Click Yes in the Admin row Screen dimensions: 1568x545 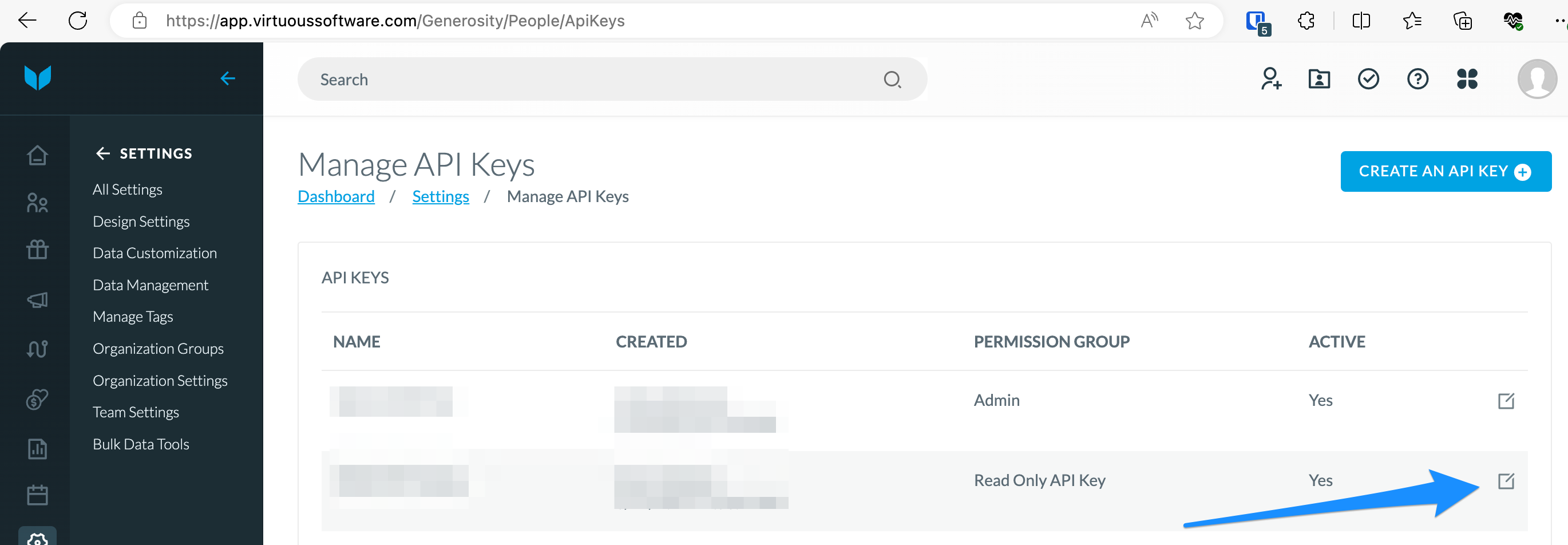pyautogui.click(x=1320, y=400)
